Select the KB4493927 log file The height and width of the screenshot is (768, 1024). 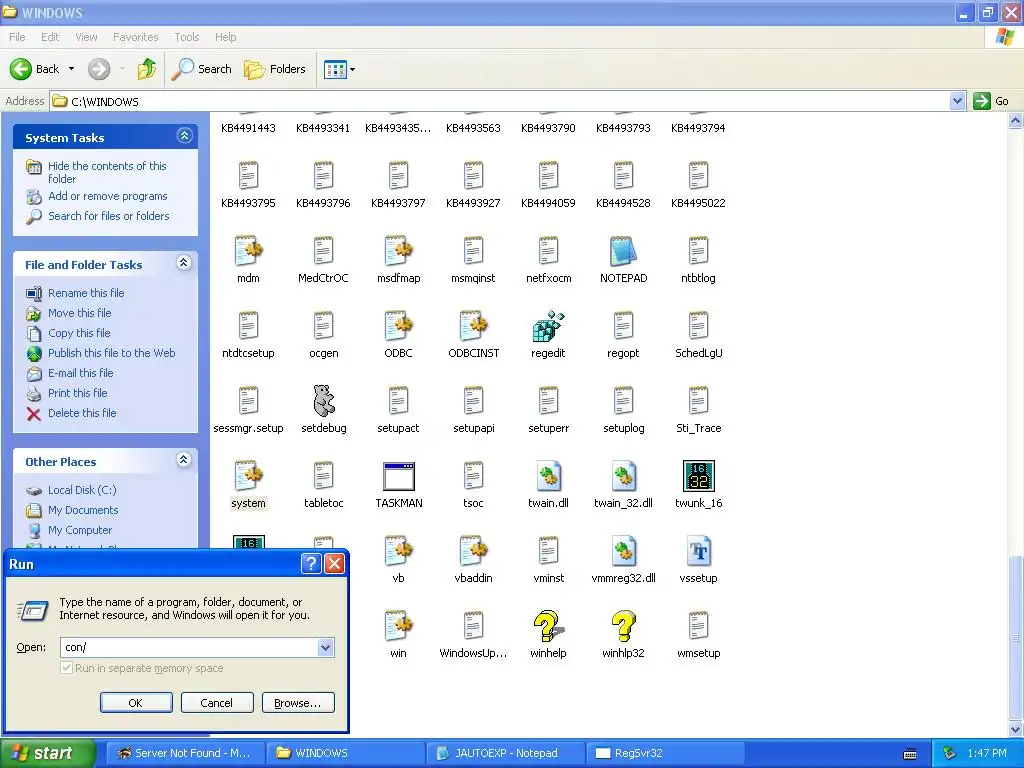(473, 176)
